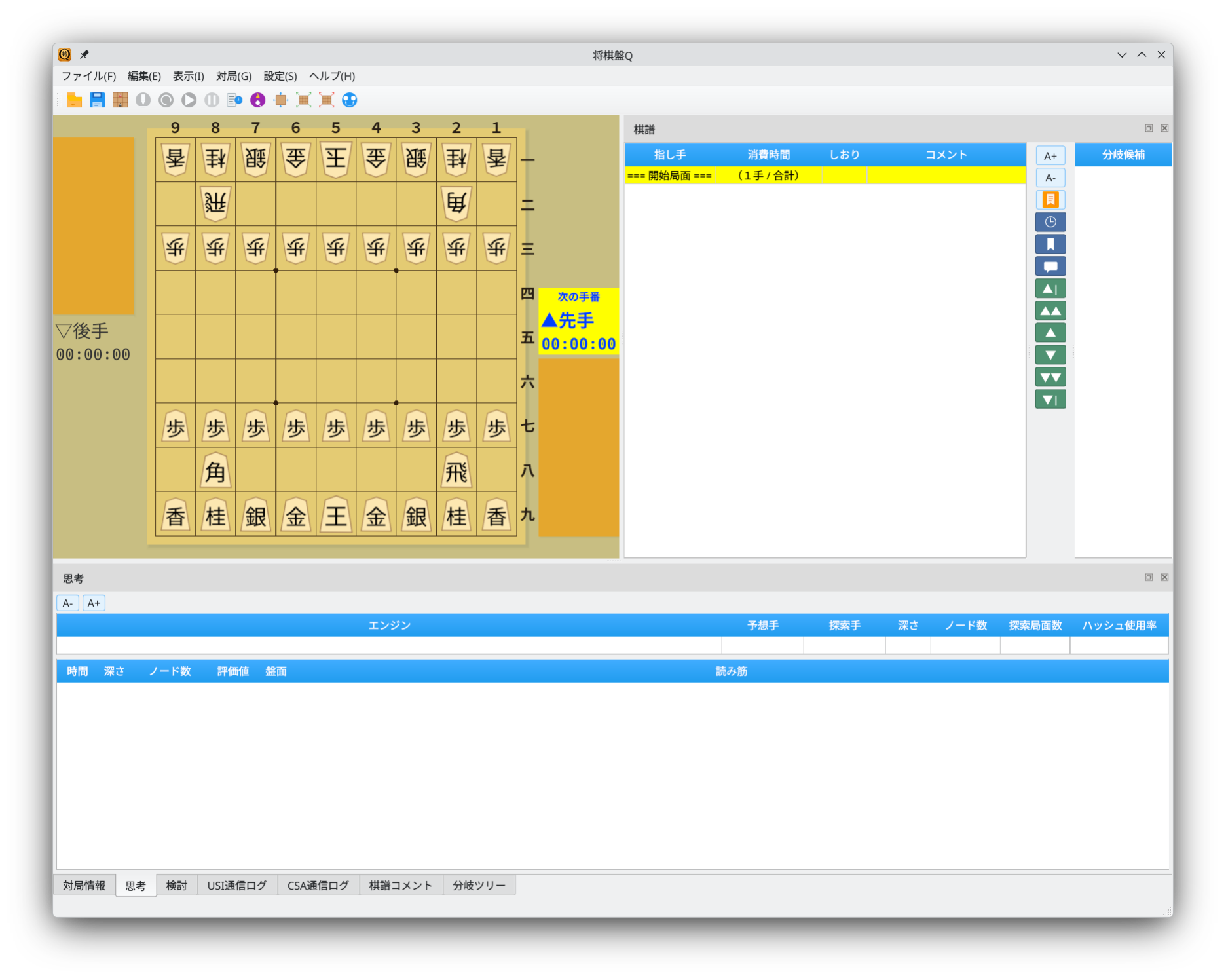Toggle the white bookmark column button
The width and height of the screenshot is (1226, 980).
(x=1050, y=244)
